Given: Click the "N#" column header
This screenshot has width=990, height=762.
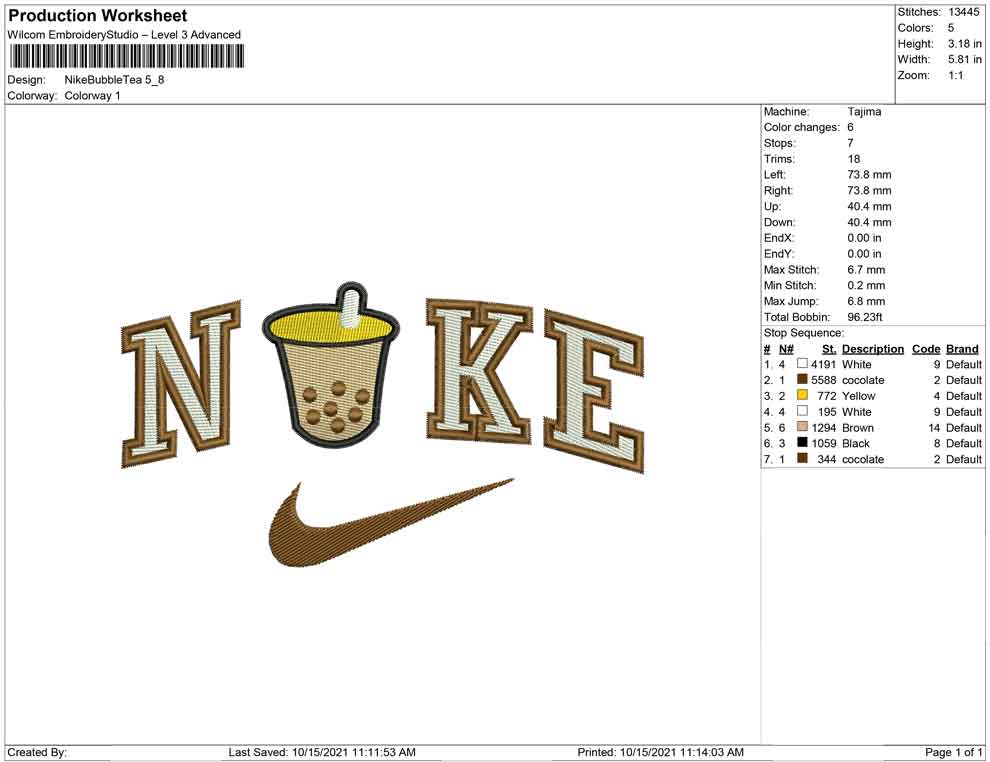Looking at the screenshot, I should click(x=786, y=349).
